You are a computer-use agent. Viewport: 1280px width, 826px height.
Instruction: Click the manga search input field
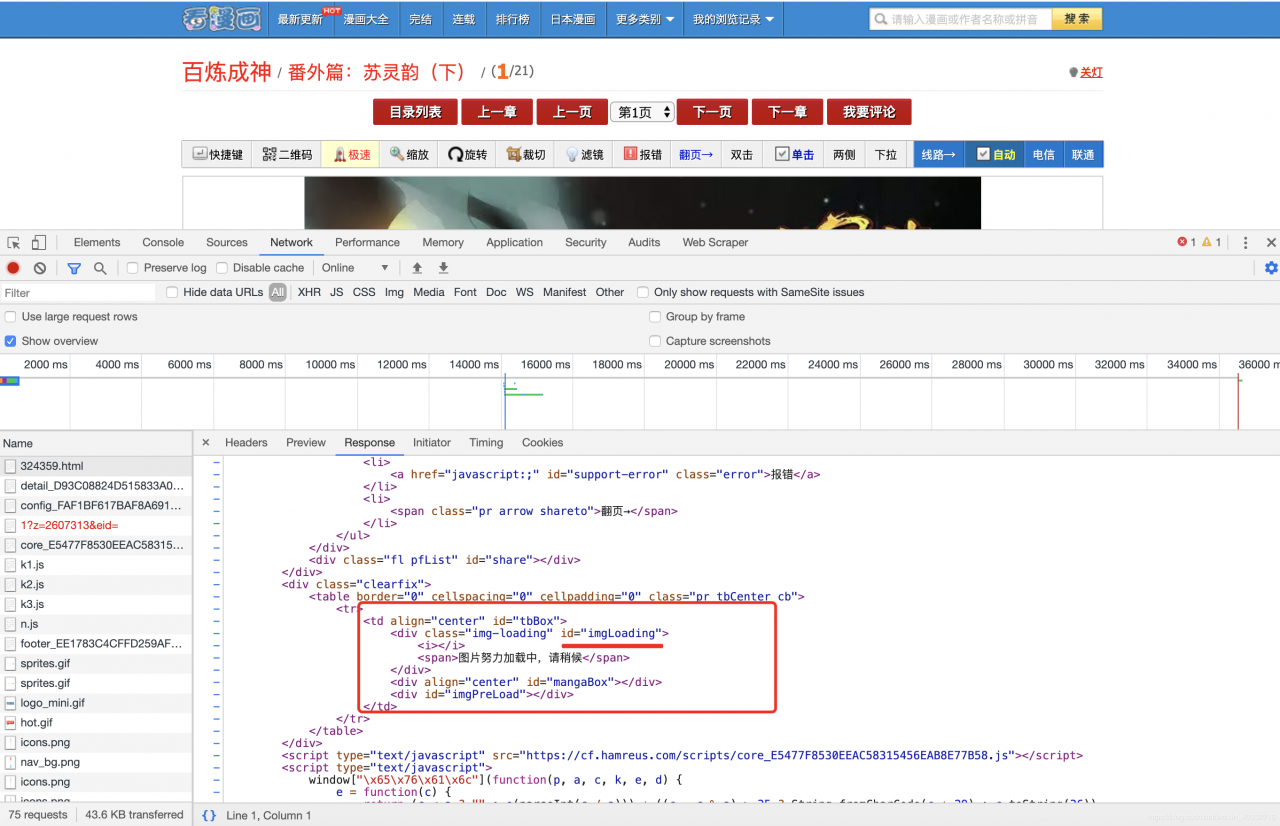click(x=960, y=19)
